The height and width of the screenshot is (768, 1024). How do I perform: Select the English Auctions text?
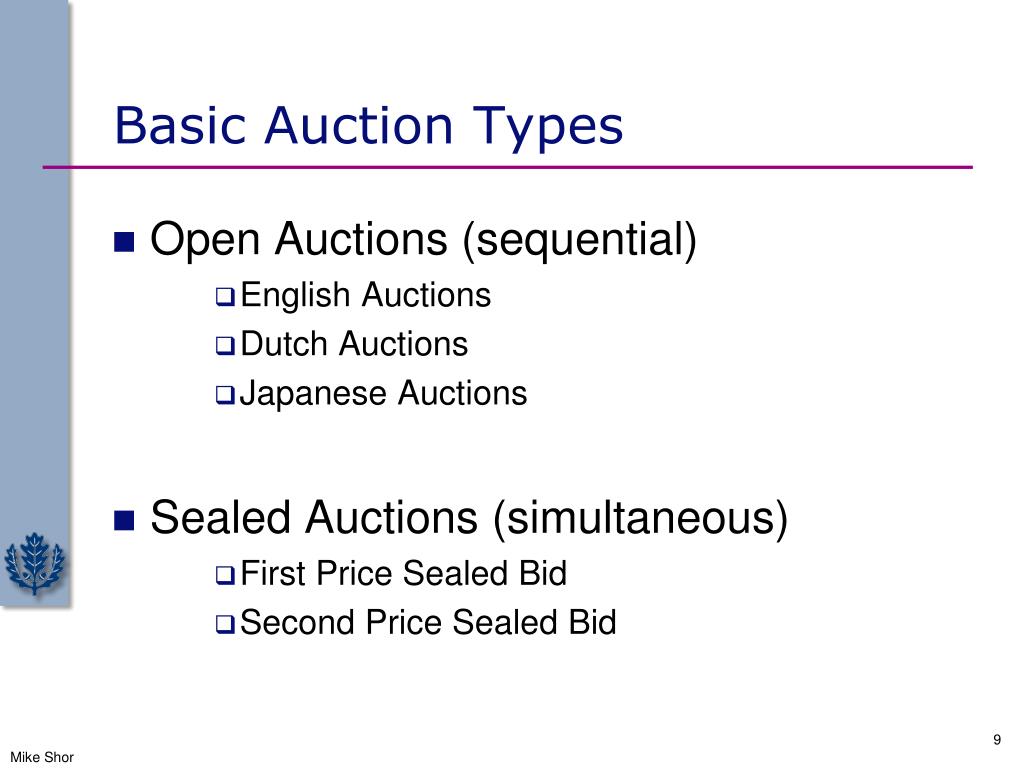pyautogui.click(x=366, y=295)
